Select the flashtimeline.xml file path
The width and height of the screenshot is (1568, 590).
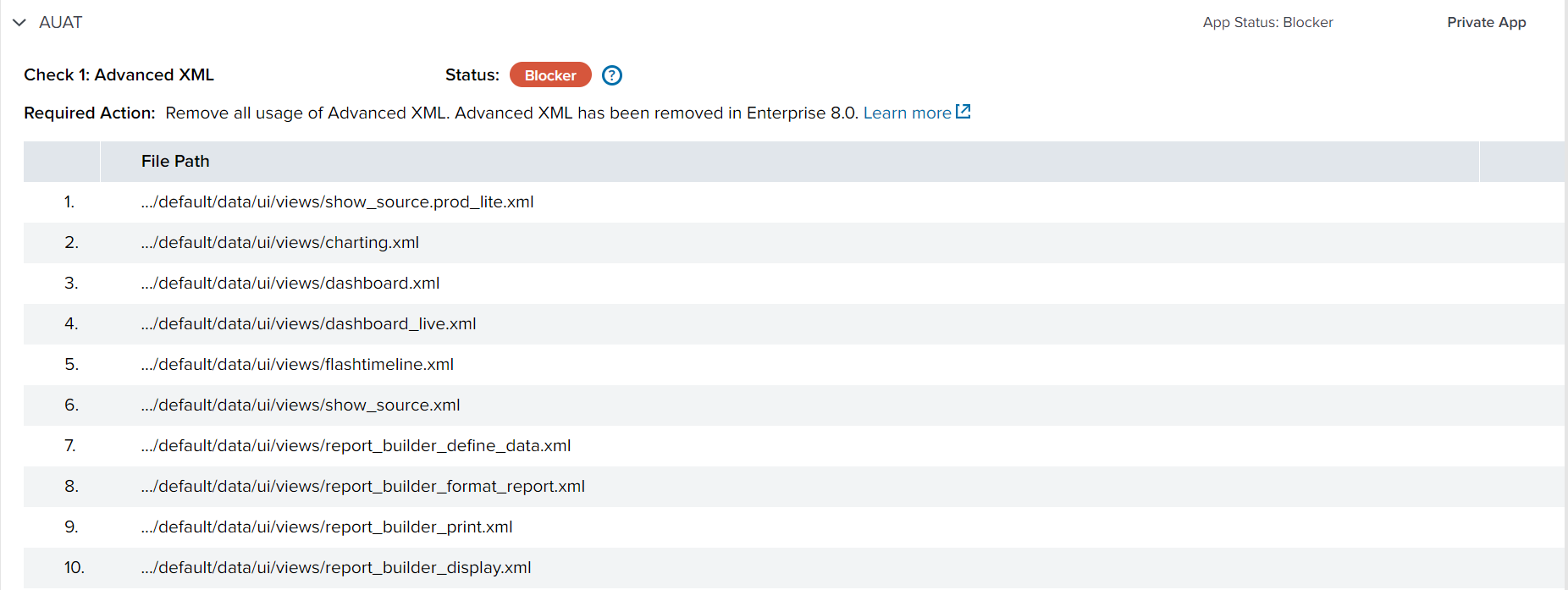(x=297, y=365)
